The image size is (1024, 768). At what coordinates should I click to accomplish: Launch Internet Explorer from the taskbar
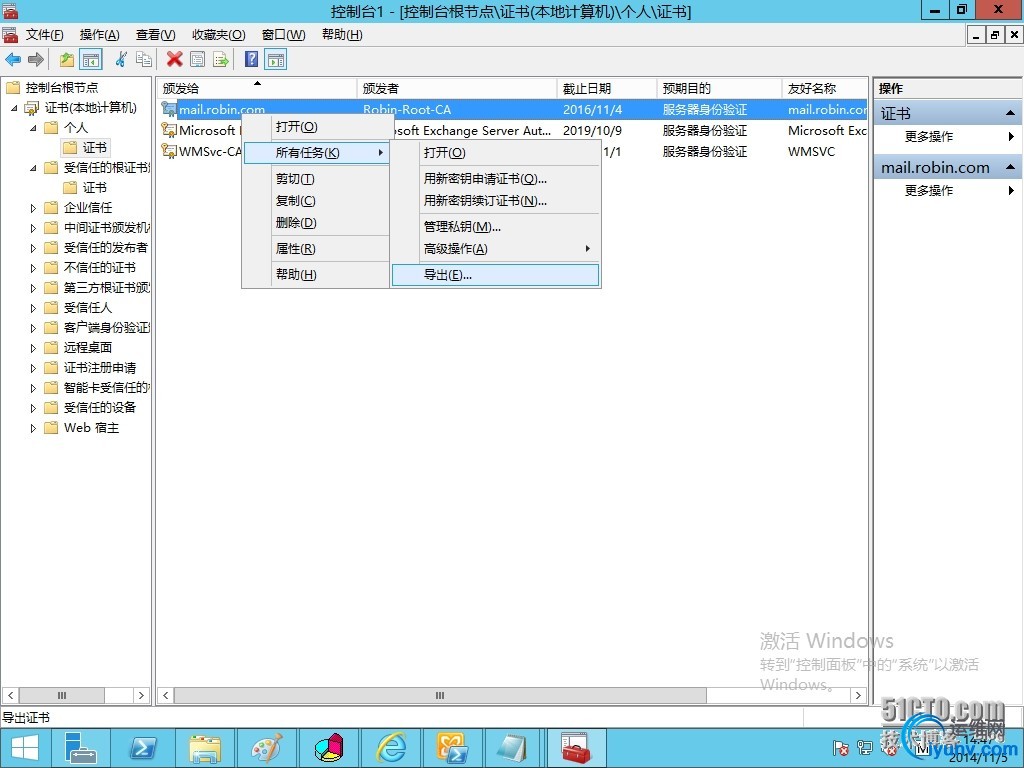click(x=392, y=748)
